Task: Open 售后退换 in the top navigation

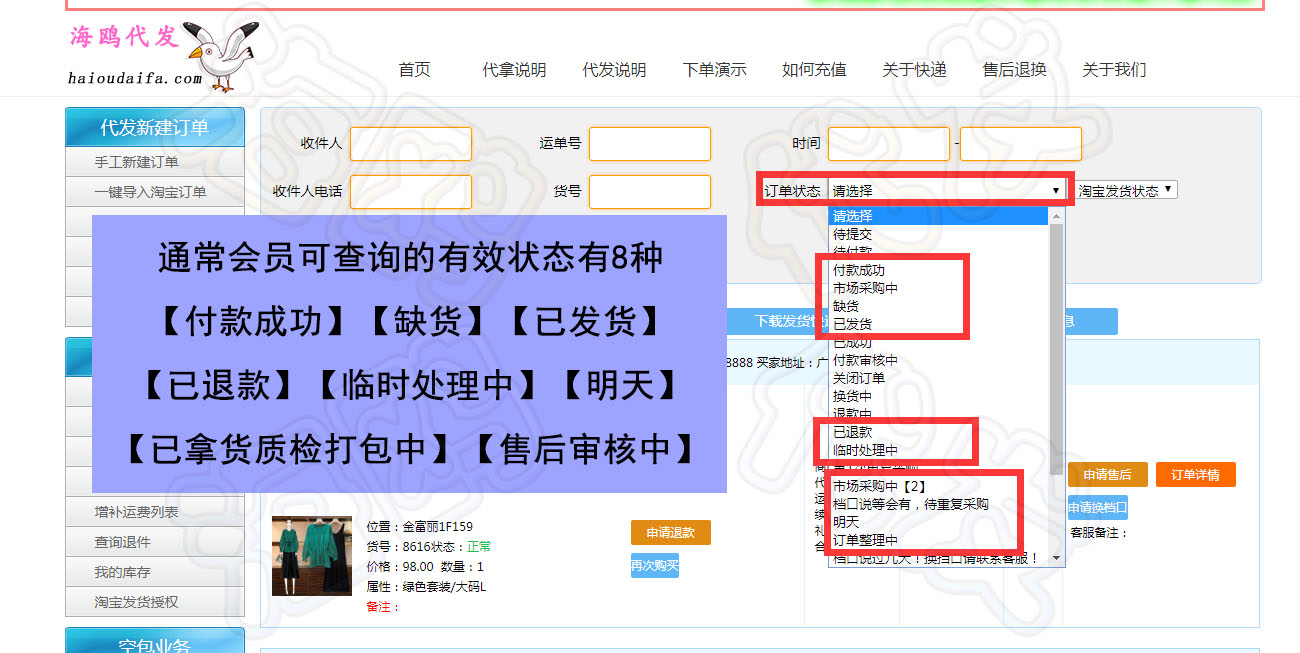Action: pyautogui.click(x=1014, y=70)
